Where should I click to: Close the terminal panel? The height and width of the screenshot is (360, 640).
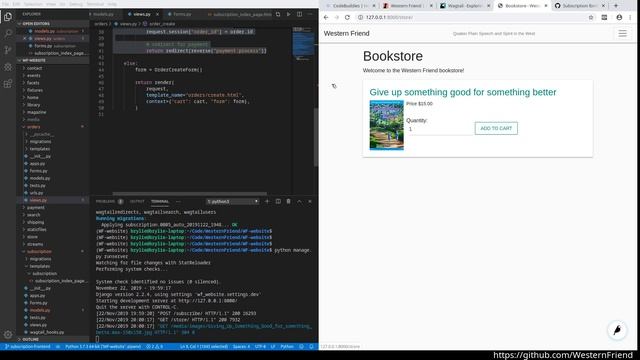[x=310, y=201]
